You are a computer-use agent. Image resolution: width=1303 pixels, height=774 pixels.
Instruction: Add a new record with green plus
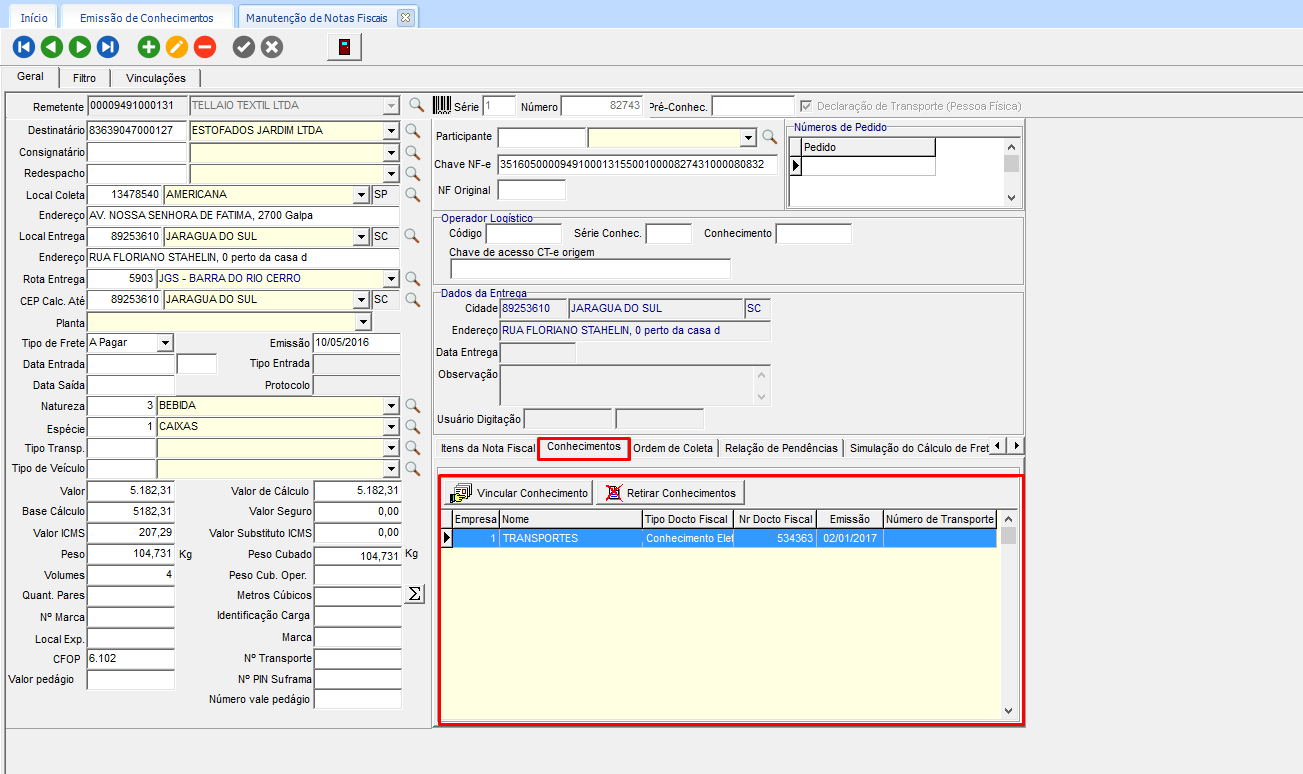click(x=149, y=46)
